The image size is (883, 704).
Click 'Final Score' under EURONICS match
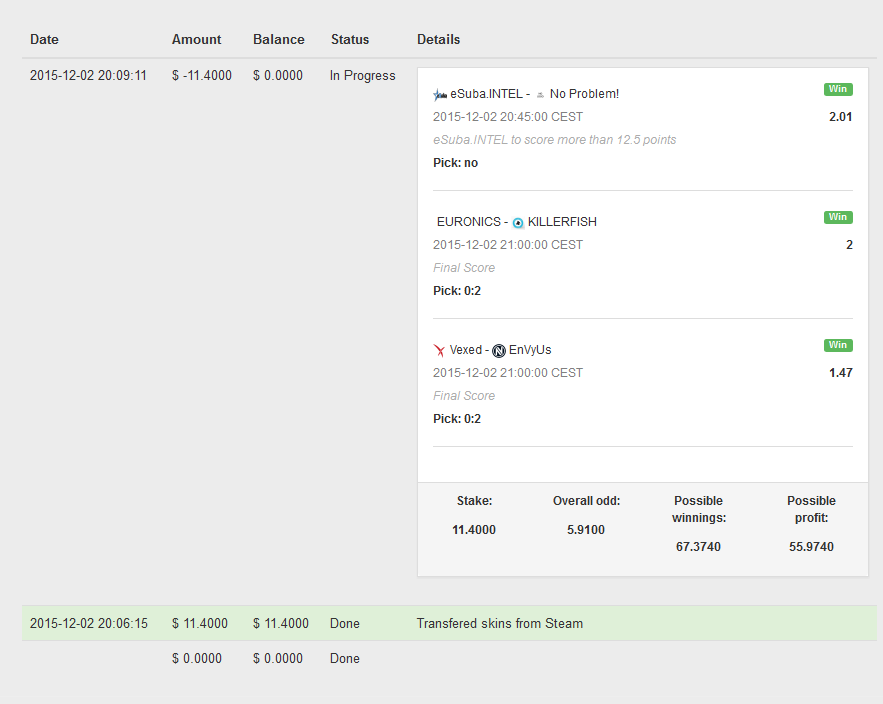point(464,268)
